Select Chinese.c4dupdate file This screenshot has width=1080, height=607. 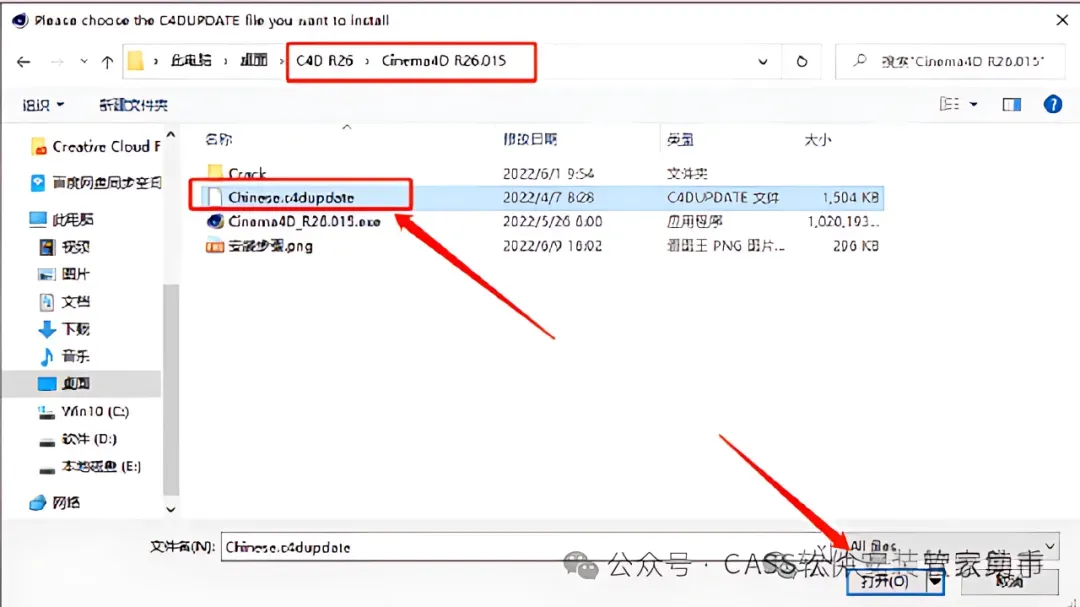click(291, 198)
